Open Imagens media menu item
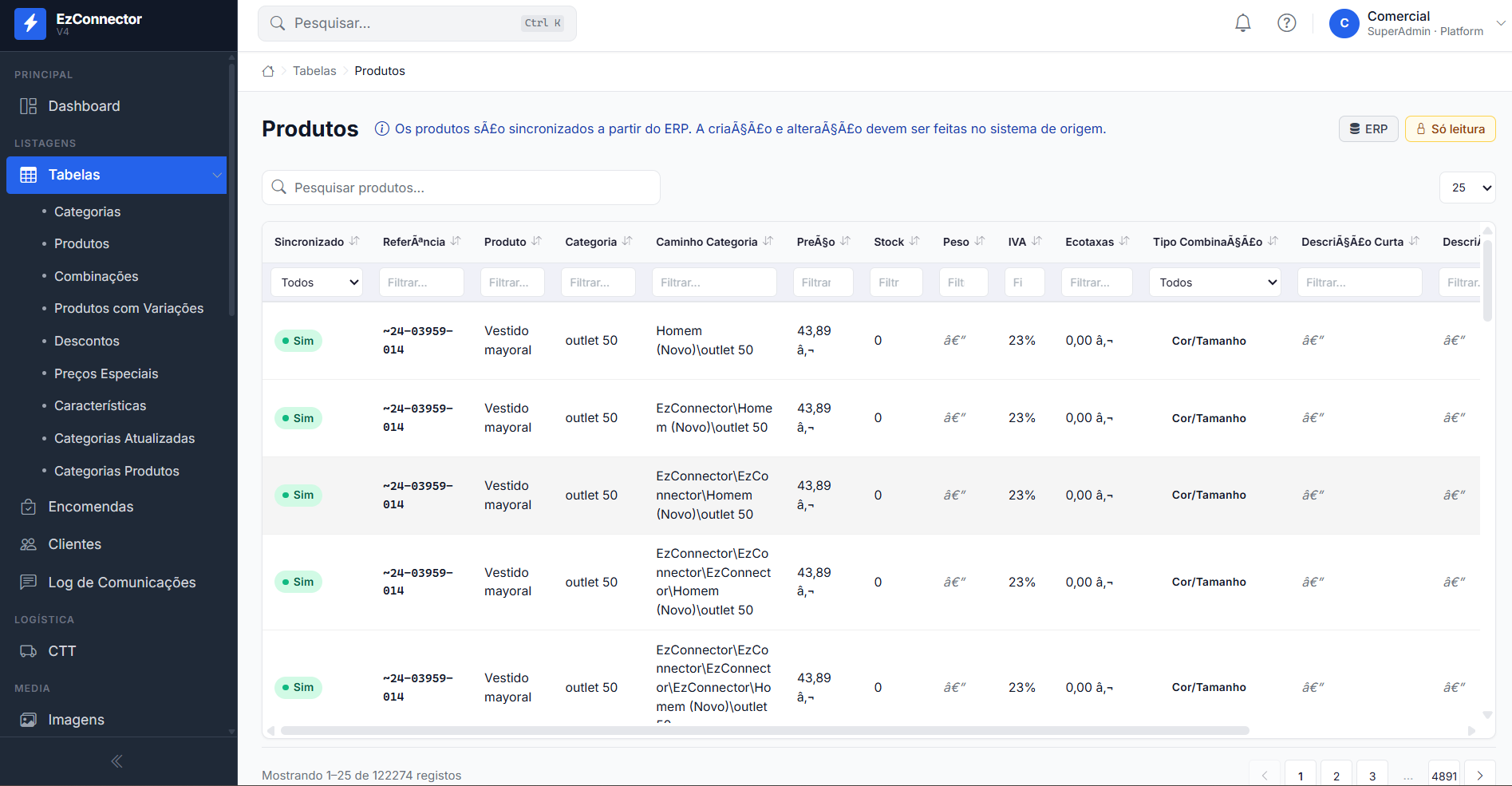This screenshot has height=786, width=1512. pos(116,720)
